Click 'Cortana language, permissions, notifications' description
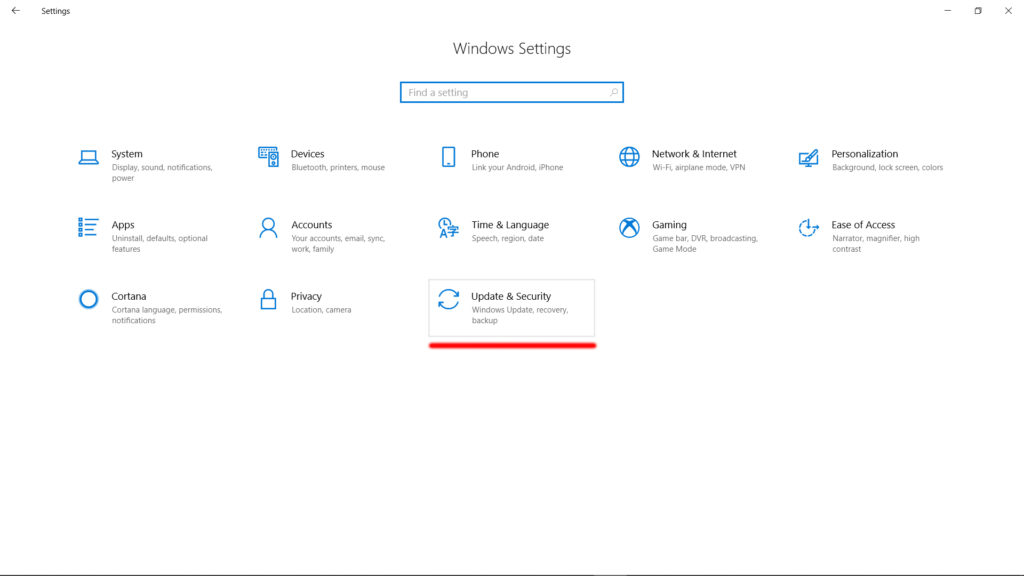The height and width of the screenshot is (576, 1024). click(x=167, y=315)
